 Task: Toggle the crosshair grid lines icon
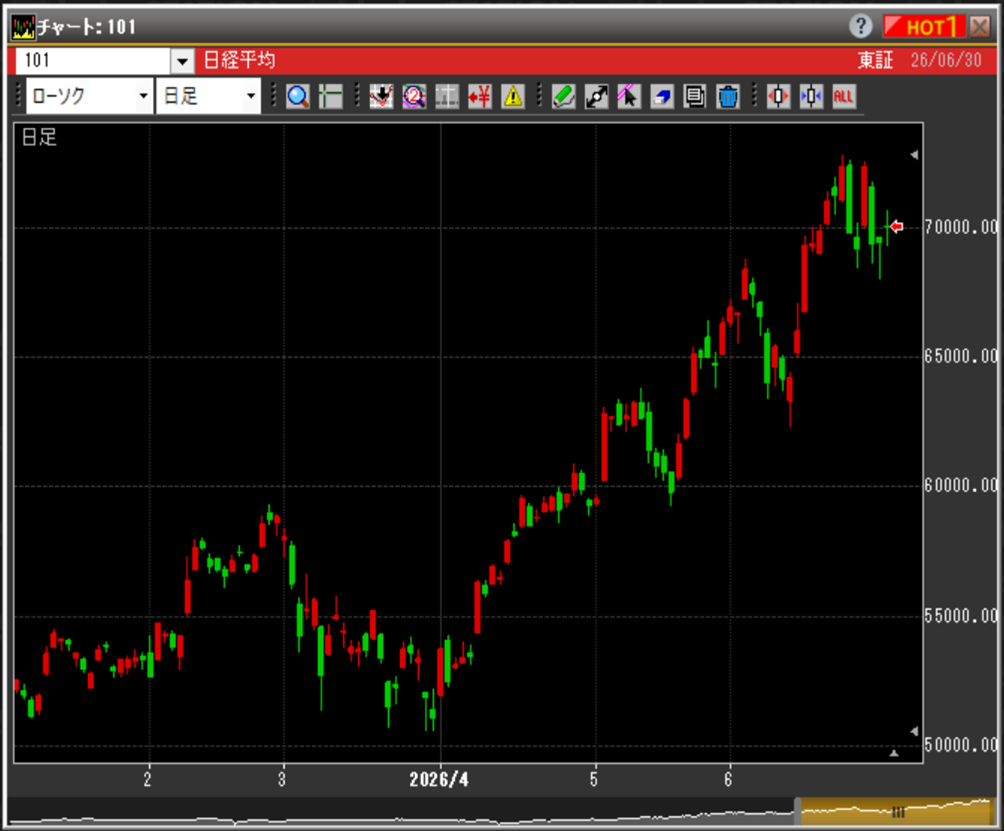pos(331,97)
